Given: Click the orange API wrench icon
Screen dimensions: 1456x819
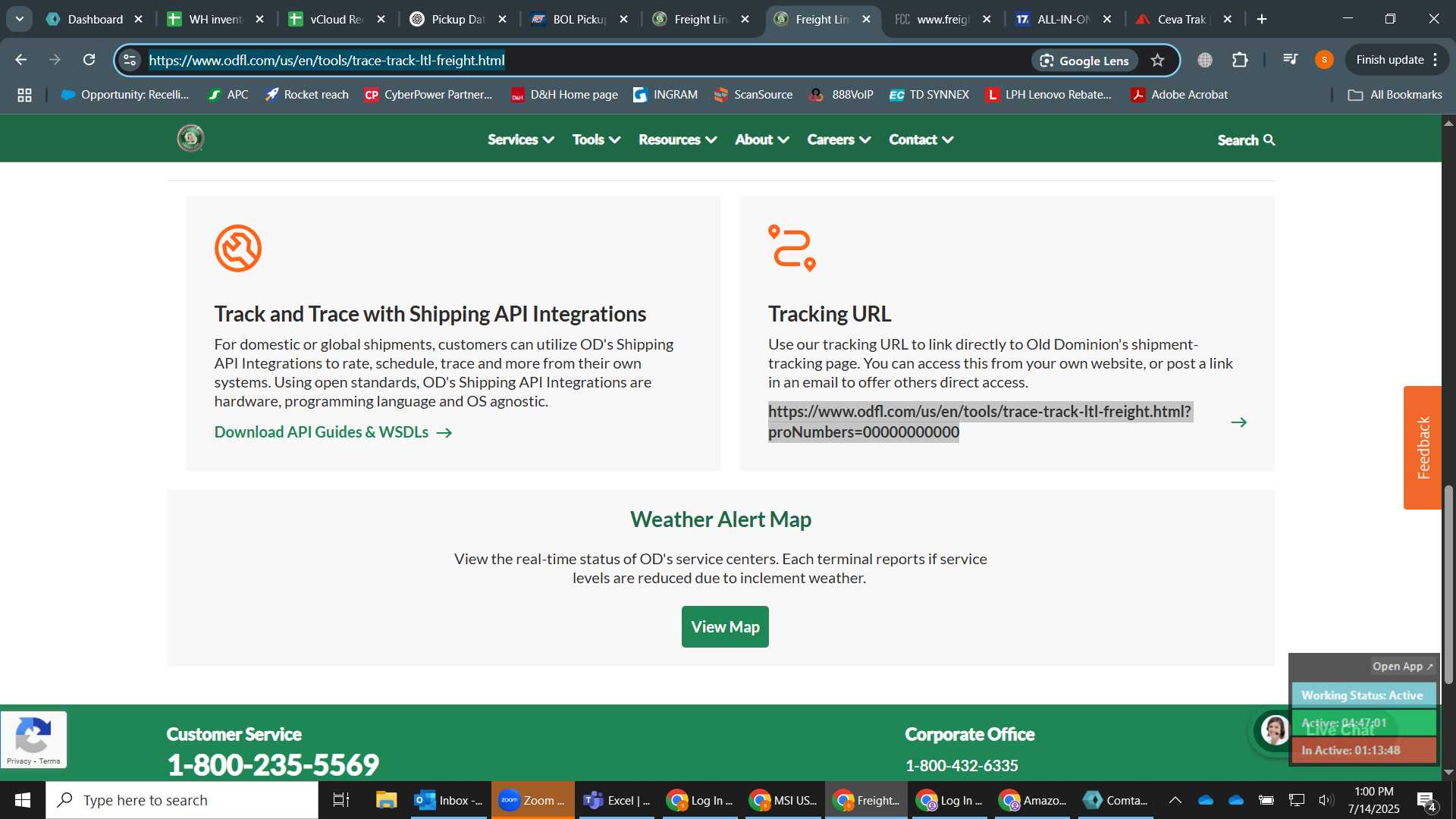Looking at the screenshot, I should tap(238, 248).
